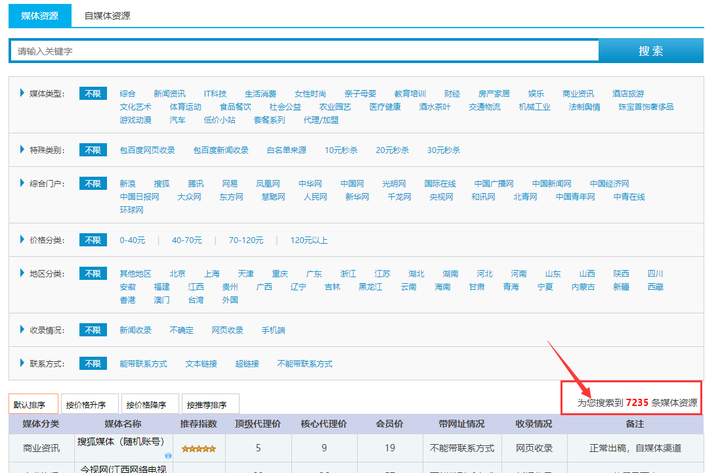Choose the 40-70元 price range
This screenshot has width=720, height=473.
point(187,240)
